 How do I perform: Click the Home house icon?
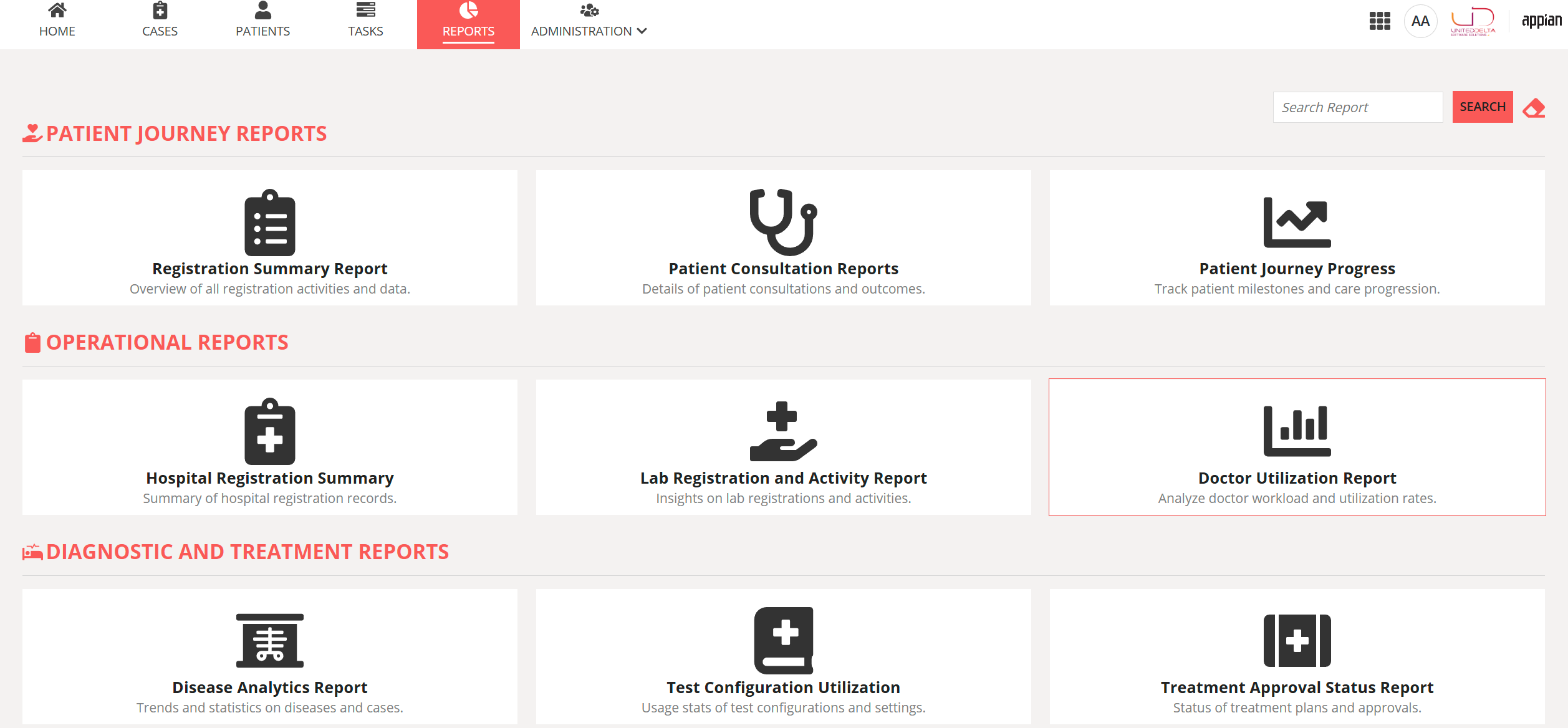pyautogui.click(x=57, y=10)
